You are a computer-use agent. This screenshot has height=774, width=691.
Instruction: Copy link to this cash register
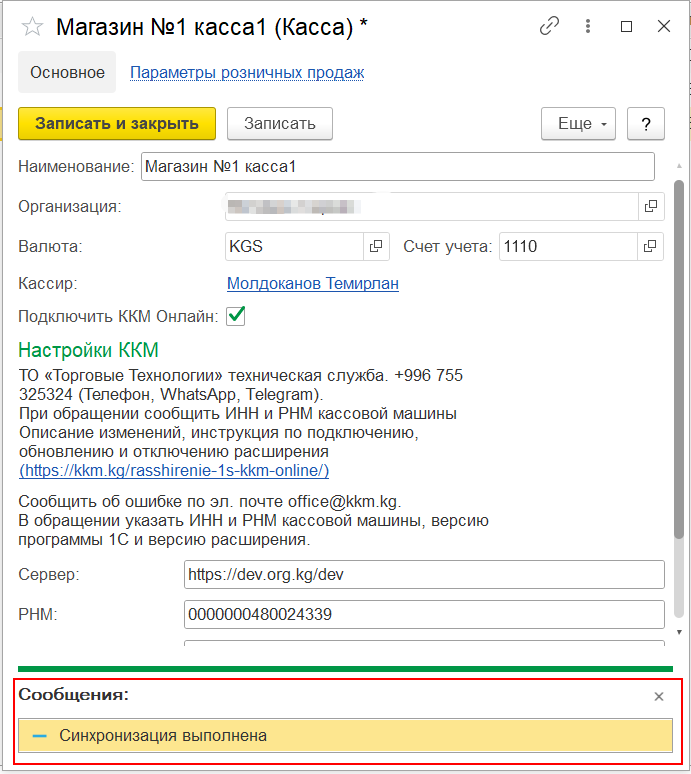point(549,27)
